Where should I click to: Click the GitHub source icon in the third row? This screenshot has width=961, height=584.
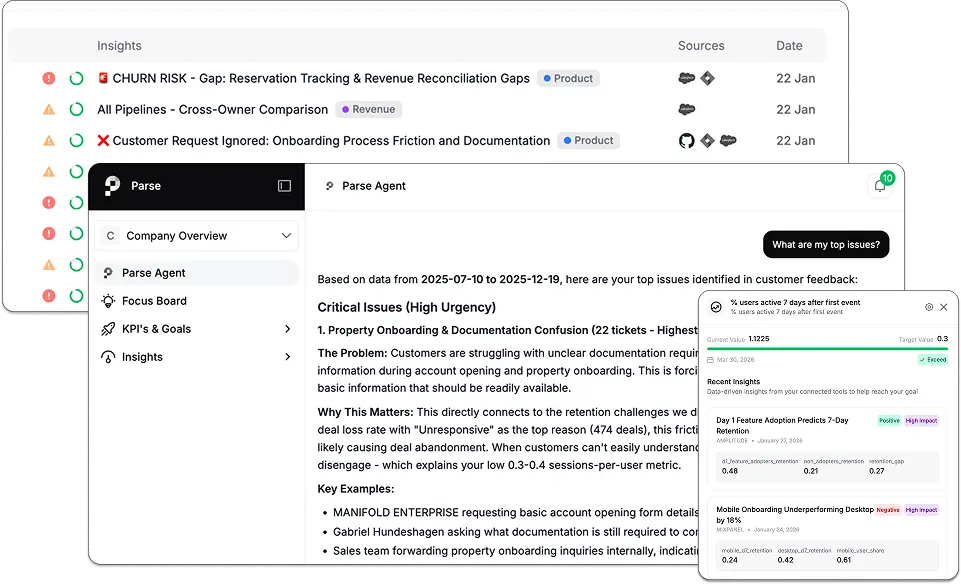click(x=686, y=141)
